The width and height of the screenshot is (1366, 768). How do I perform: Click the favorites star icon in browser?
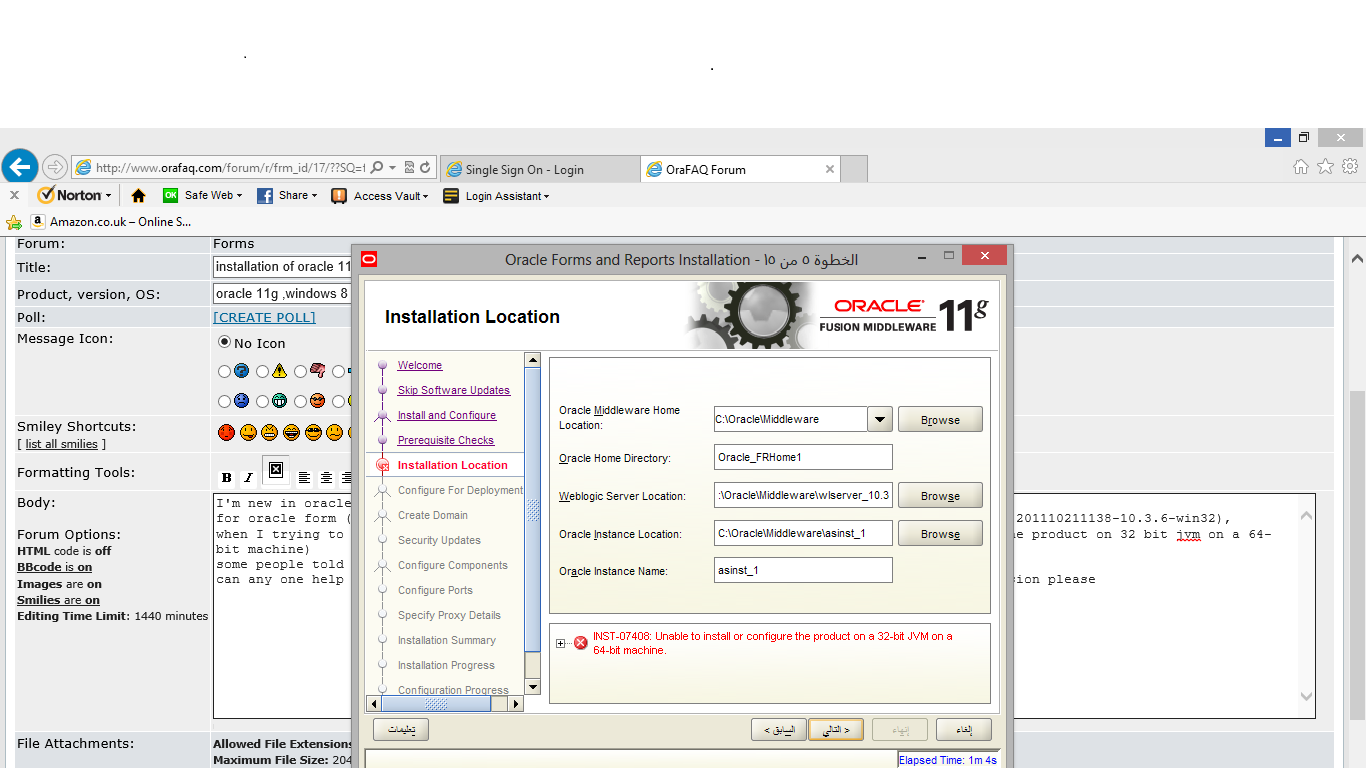coord(1325,167)
